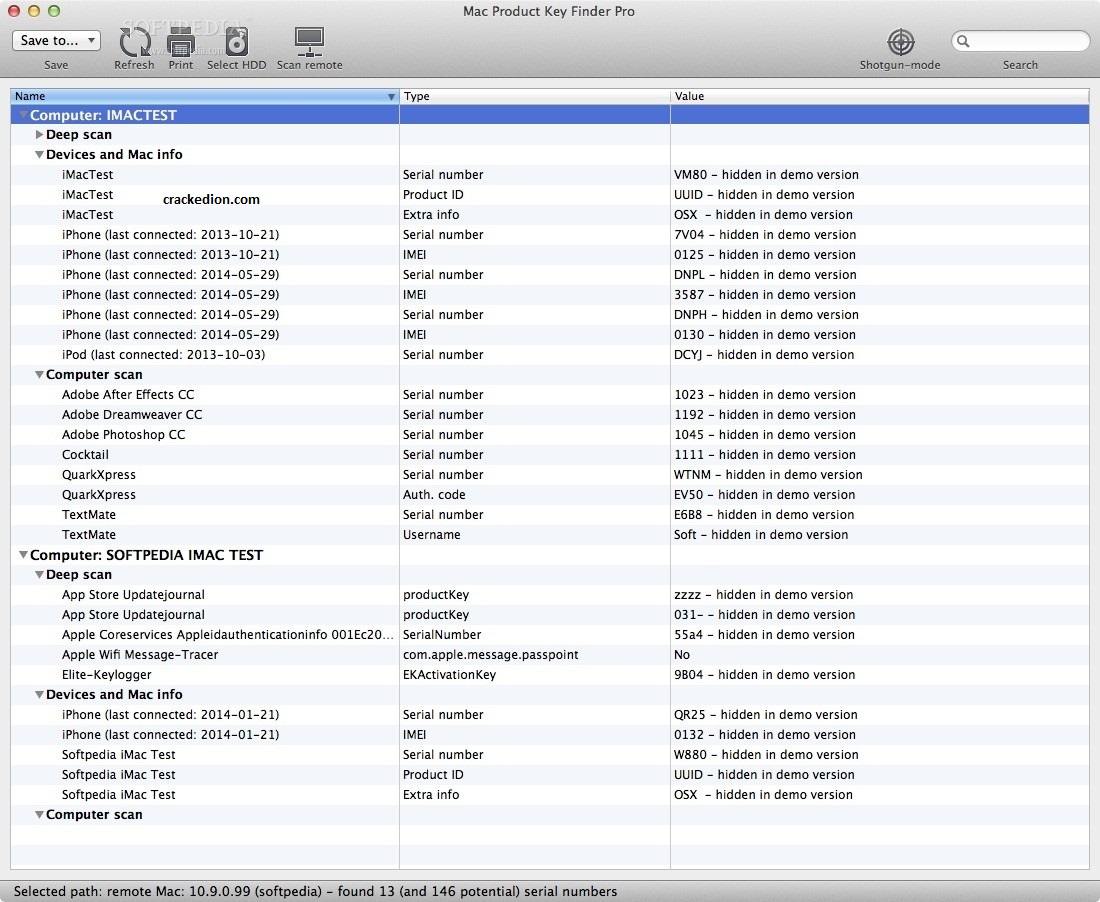
Task: Click the Value column header
Action: pos(880,96)
